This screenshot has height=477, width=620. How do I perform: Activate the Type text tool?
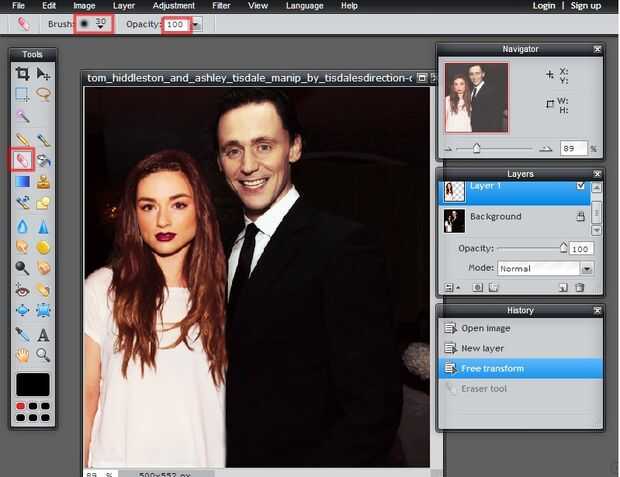(x=43, y=334)
